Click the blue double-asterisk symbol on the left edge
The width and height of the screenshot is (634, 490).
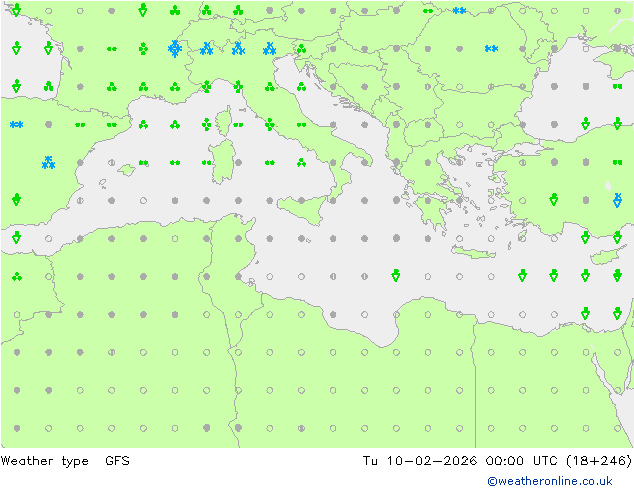point(17,125)
